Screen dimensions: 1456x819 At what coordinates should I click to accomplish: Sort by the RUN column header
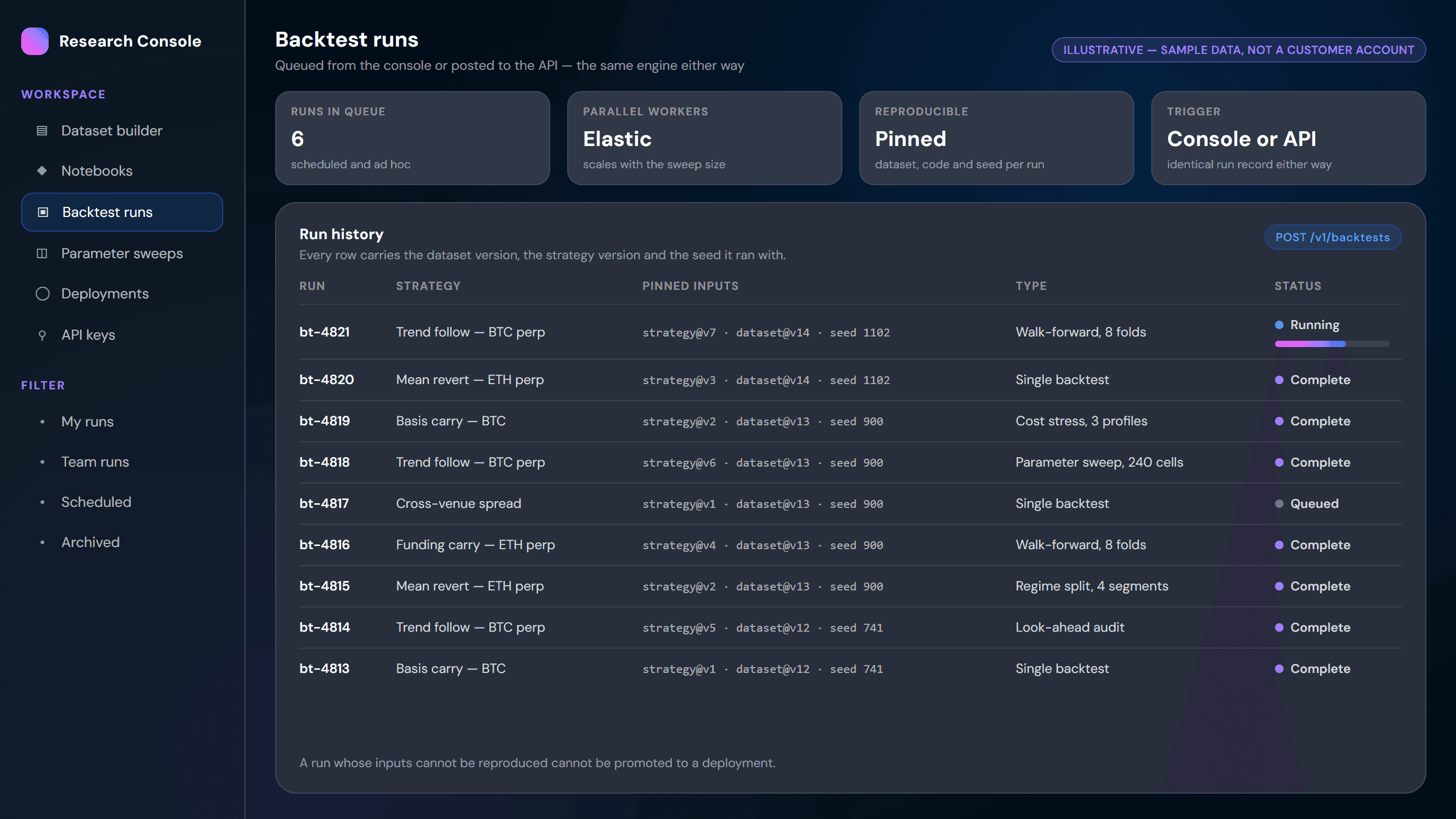[x=312, y=286]
